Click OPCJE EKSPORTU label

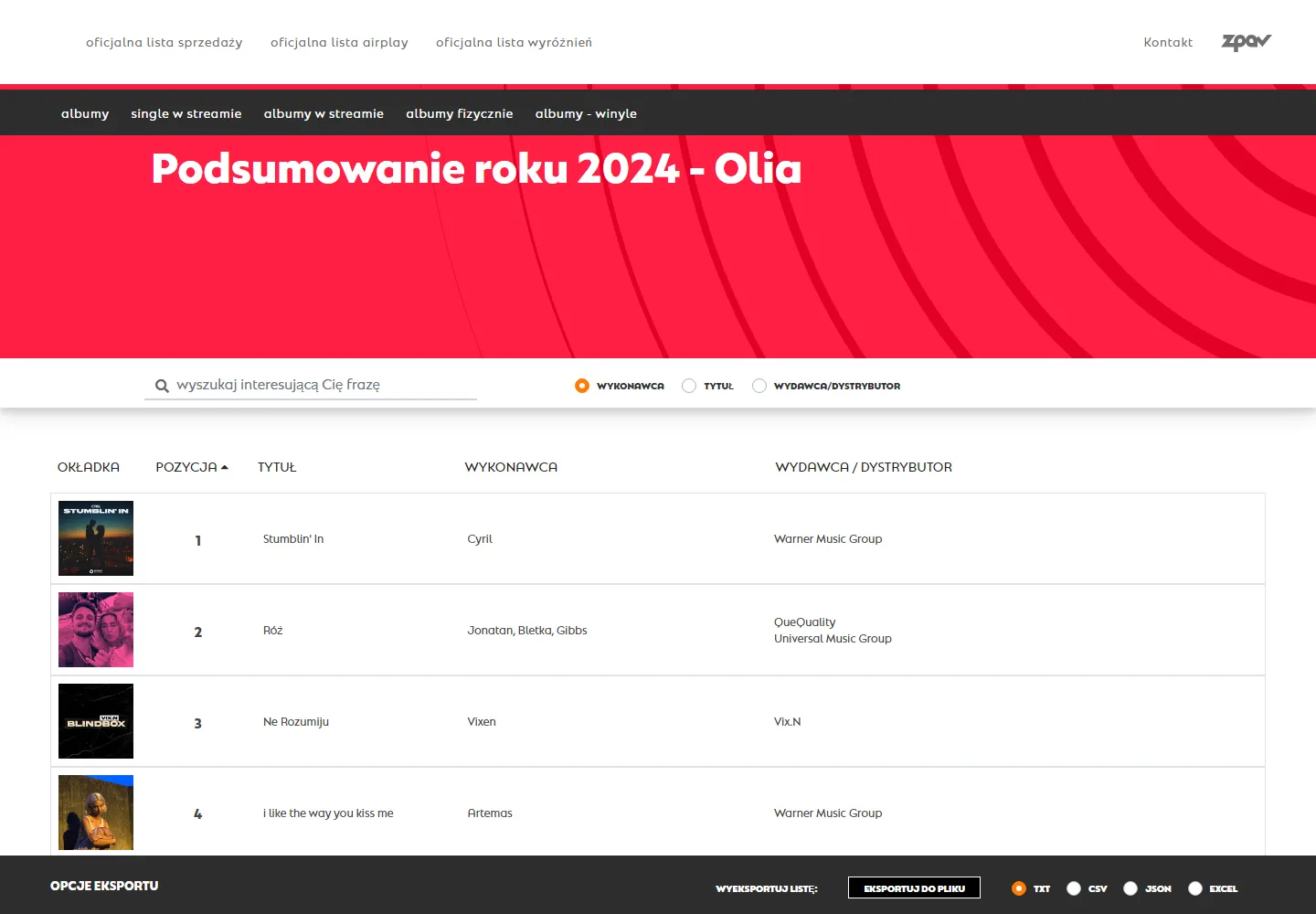[104, 886]
